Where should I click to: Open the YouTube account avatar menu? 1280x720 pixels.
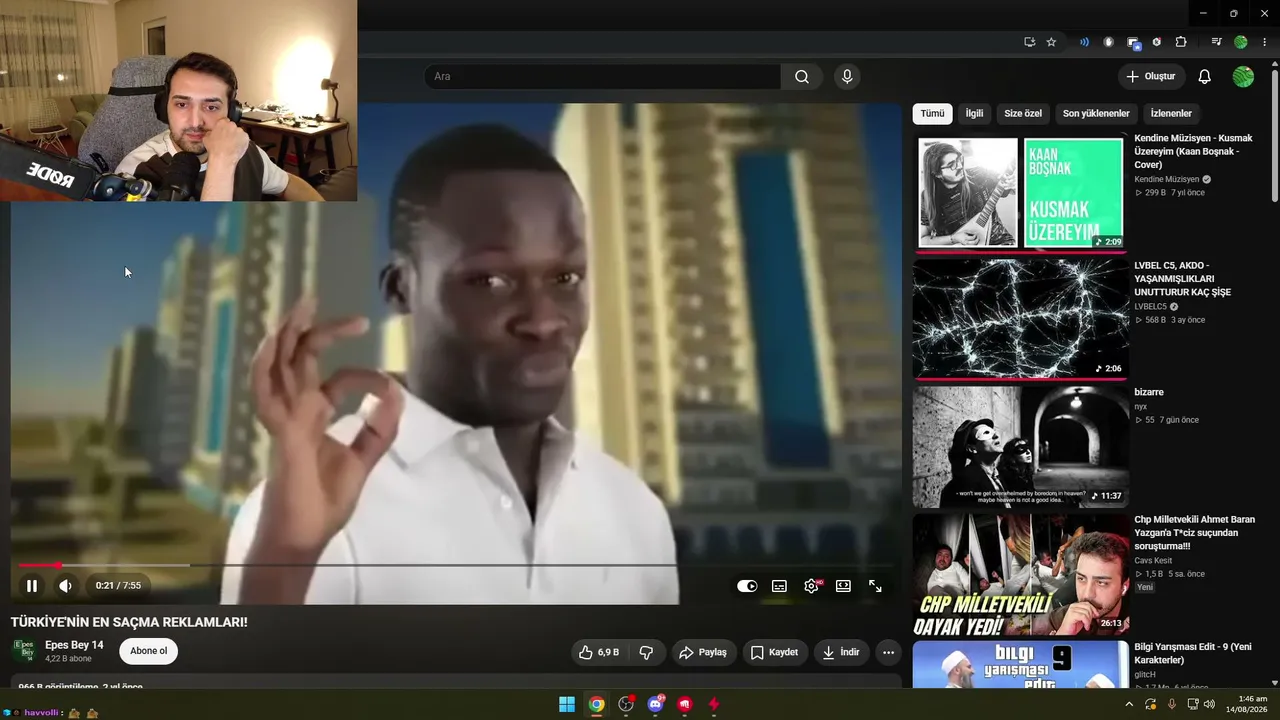[x=1243, y=77]
